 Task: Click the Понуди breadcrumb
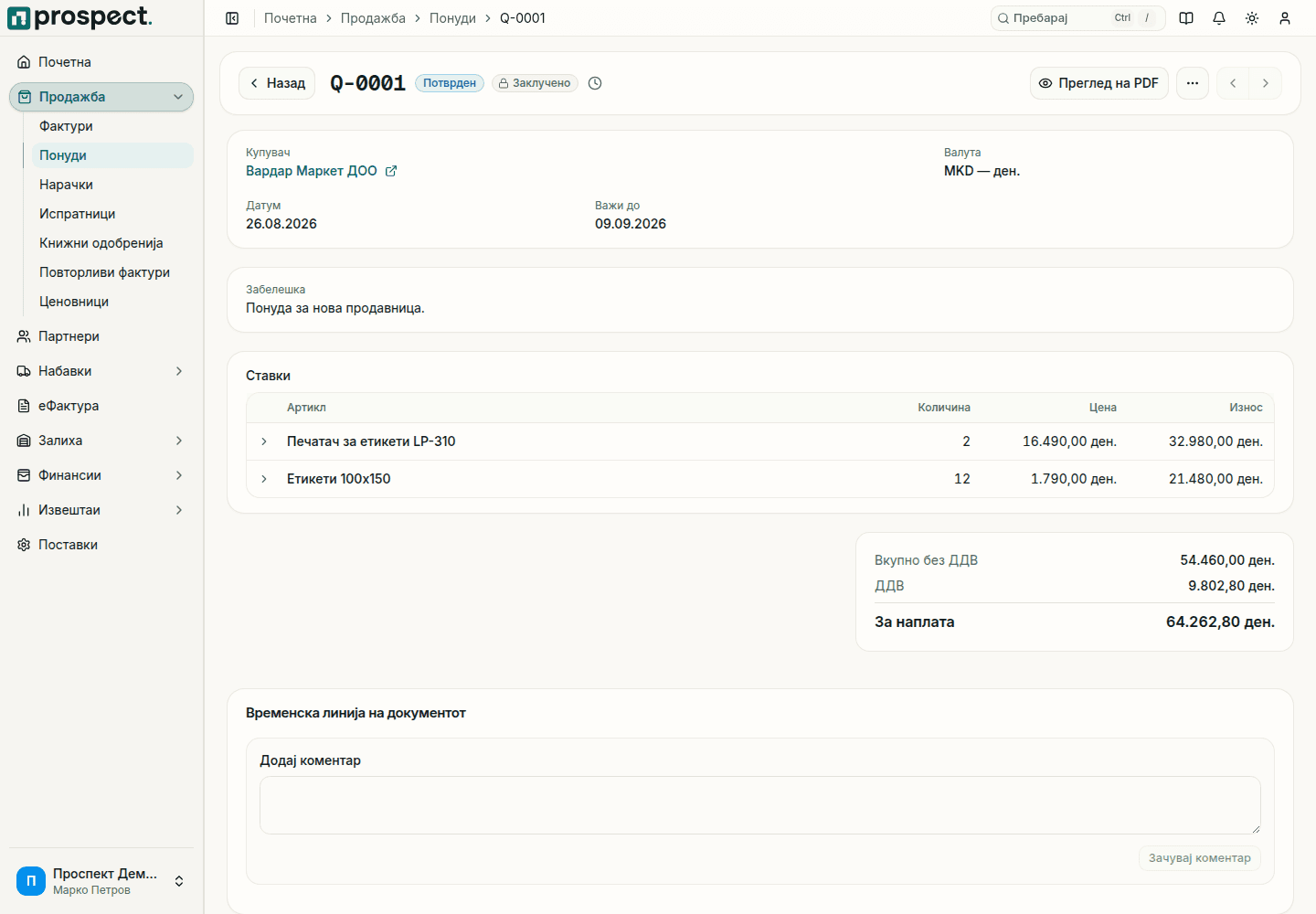(x=452, y=18)
